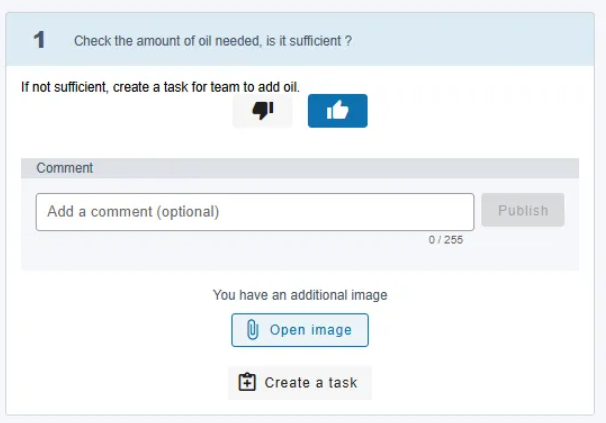Click the clipboard plus icon beside Create a task

247,382
